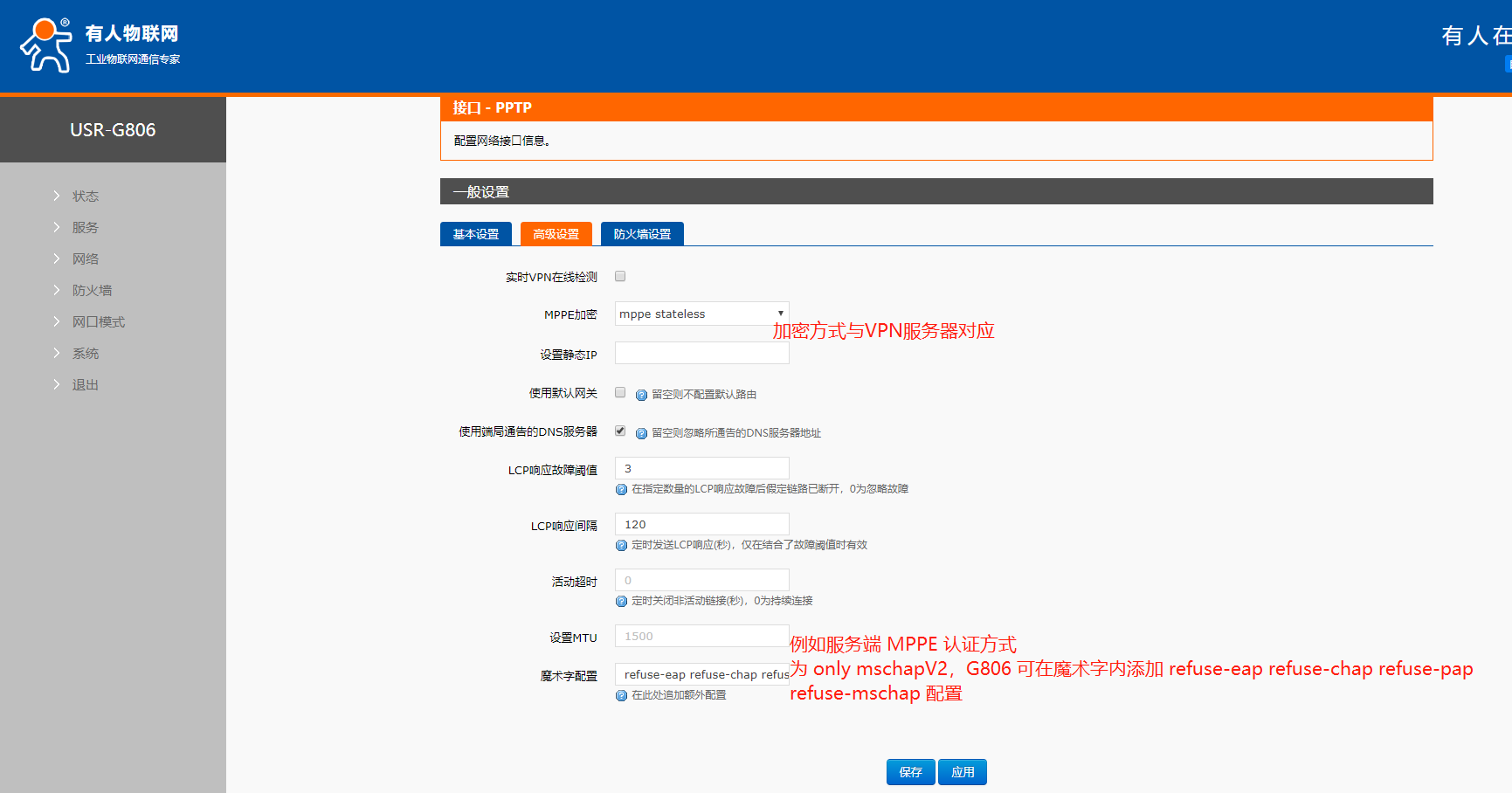Image resolution: width=1512 pixels, height=793 pixels.
Task: Expand 状态 in the sidebar
Action: pyautogui.click(x=85, y=197)
